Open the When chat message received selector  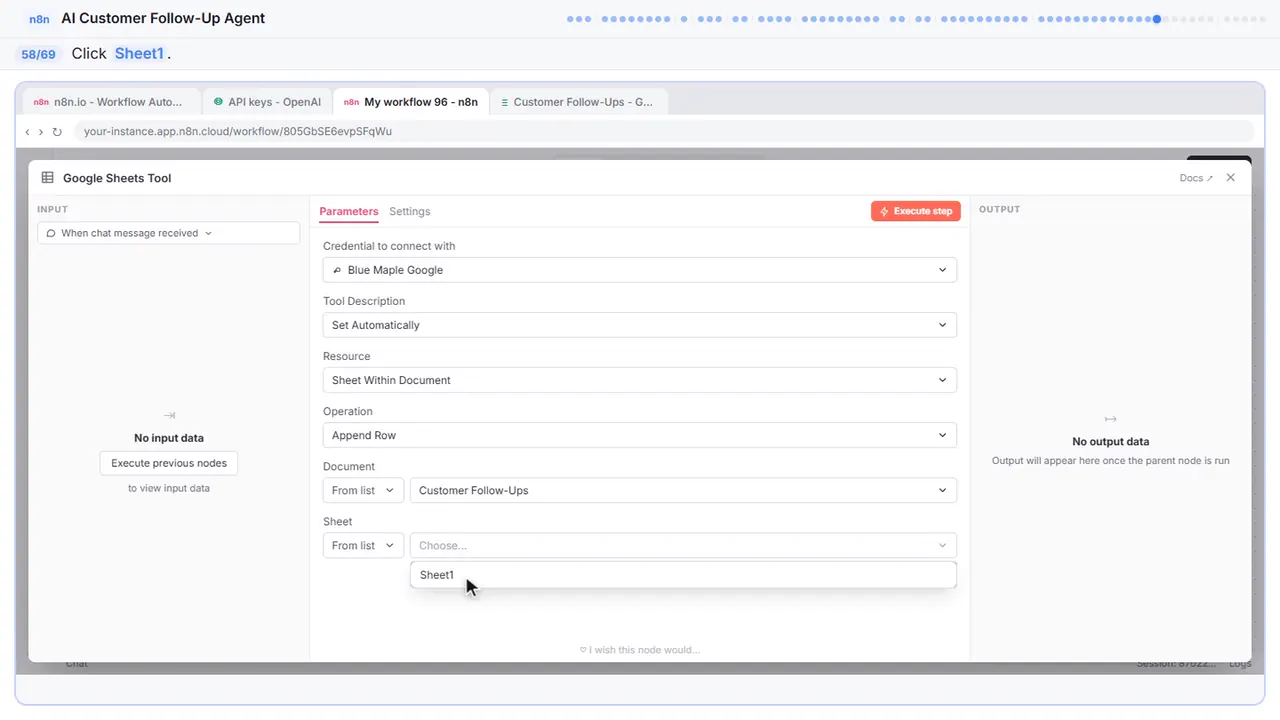(x=169, y=233)
